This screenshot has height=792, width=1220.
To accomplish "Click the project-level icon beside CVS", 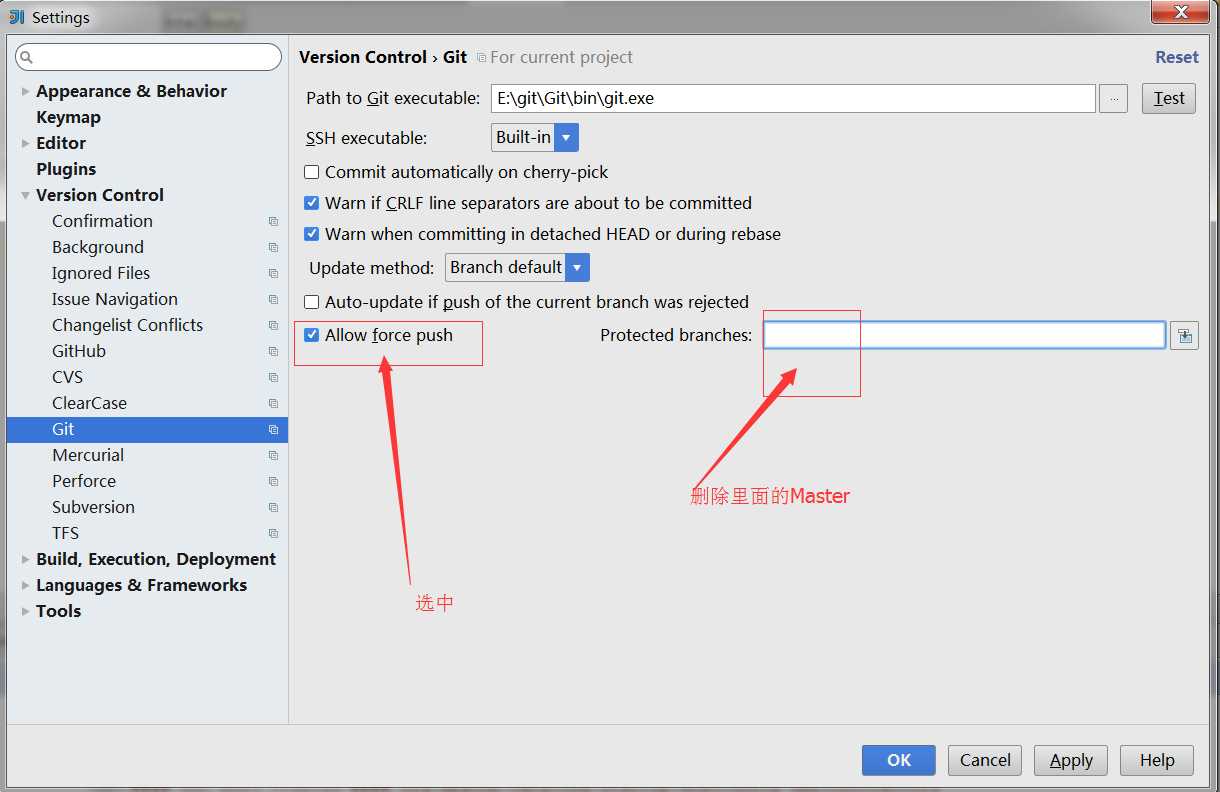I will 273,377.
